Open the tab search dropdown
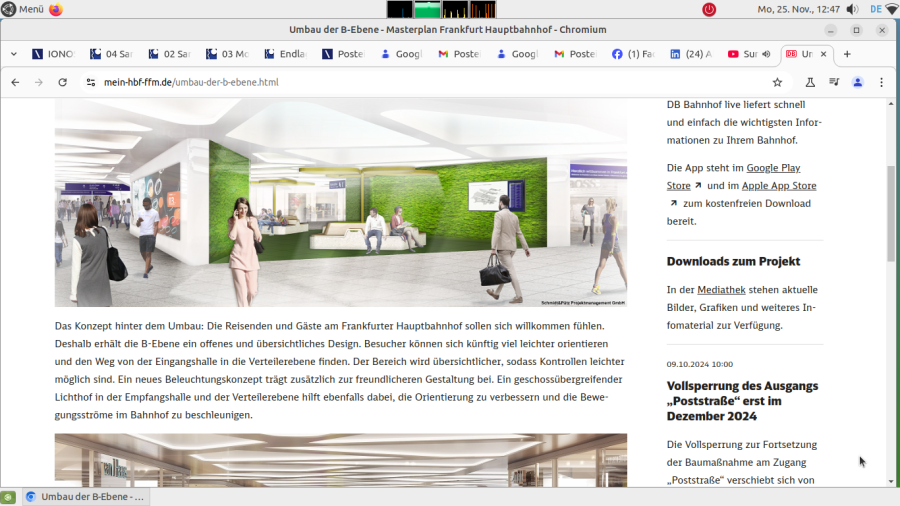This screenshot has height=506, width=900. (x=14, y=54)
